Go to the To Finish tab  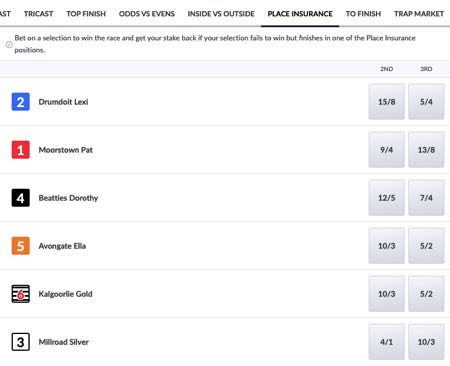tap(363, 14)
